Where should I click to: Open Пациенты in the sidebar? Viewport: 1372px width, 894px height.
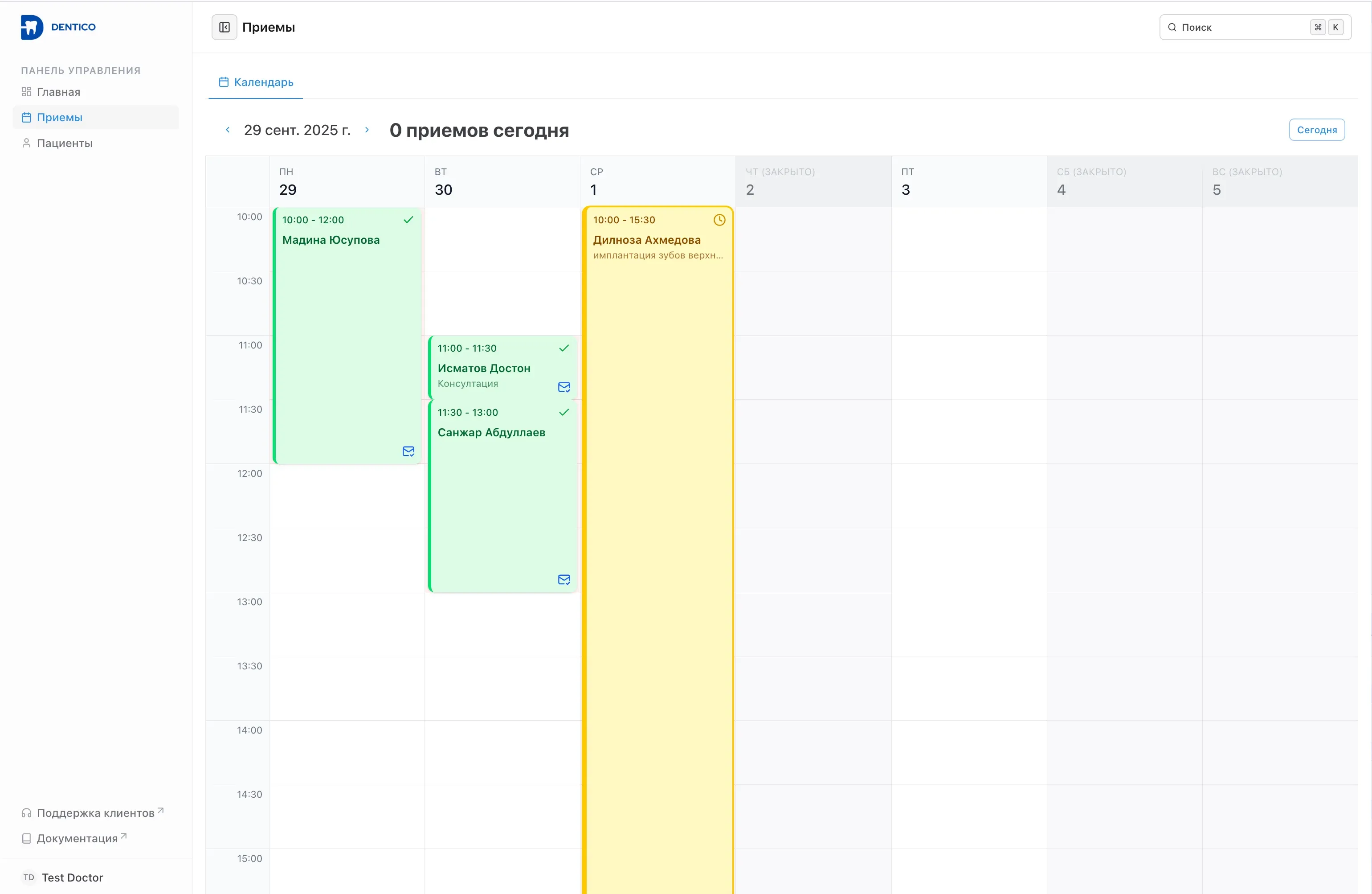tap(64, 143)
